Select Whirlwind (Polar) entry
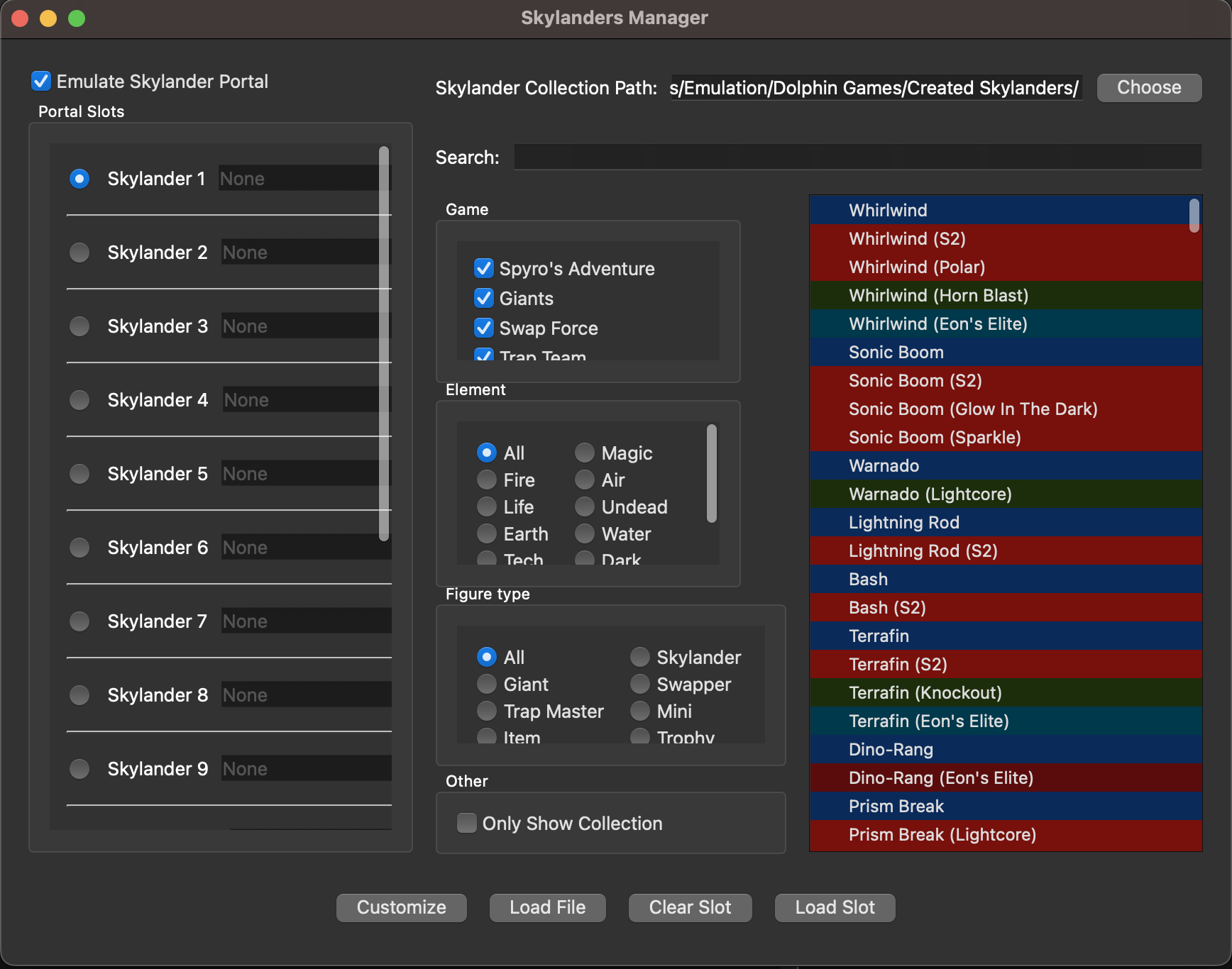 (1006, 267)
